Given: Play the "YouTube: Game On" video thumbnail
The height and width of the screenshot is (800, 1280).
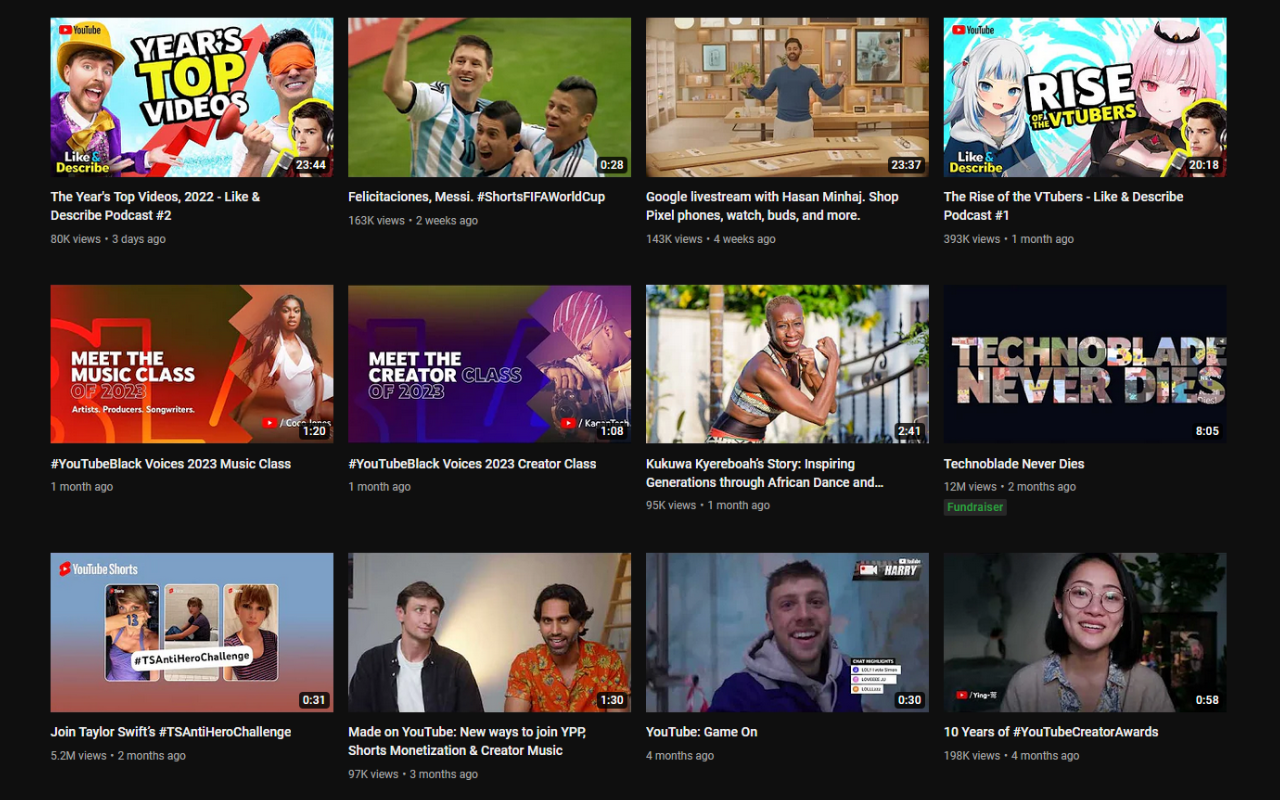Looking at the screenshot, I should (x=787, y=632).
